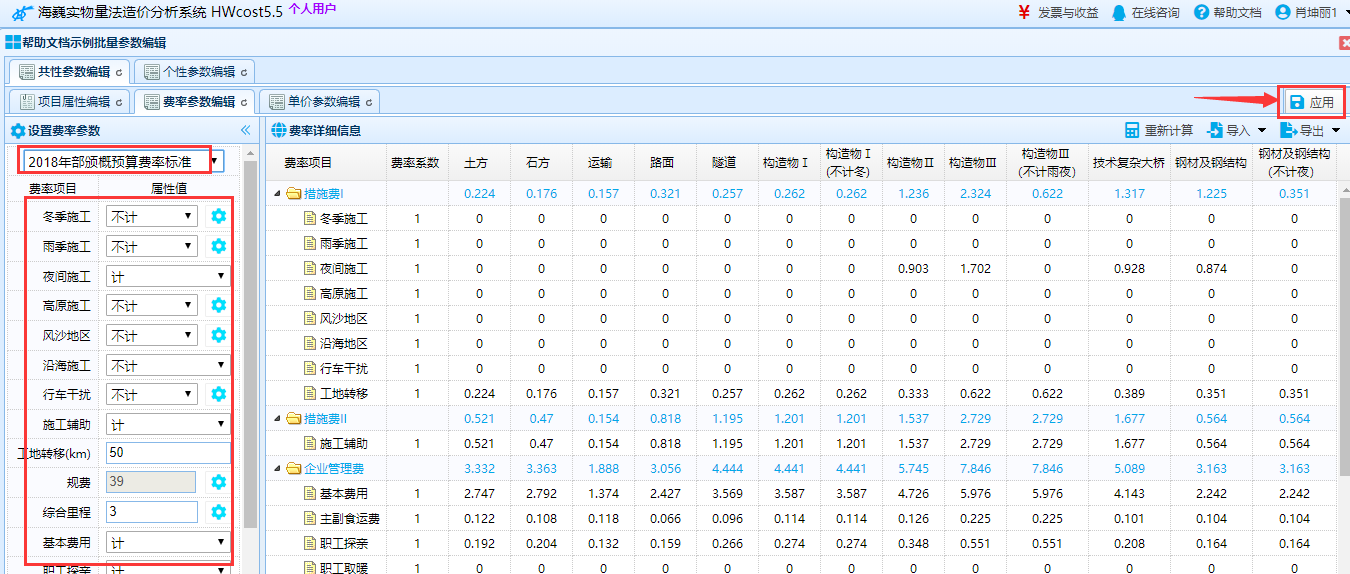
Task: Click the gear icon beside 综合里程
Action: tap(218, 512)
